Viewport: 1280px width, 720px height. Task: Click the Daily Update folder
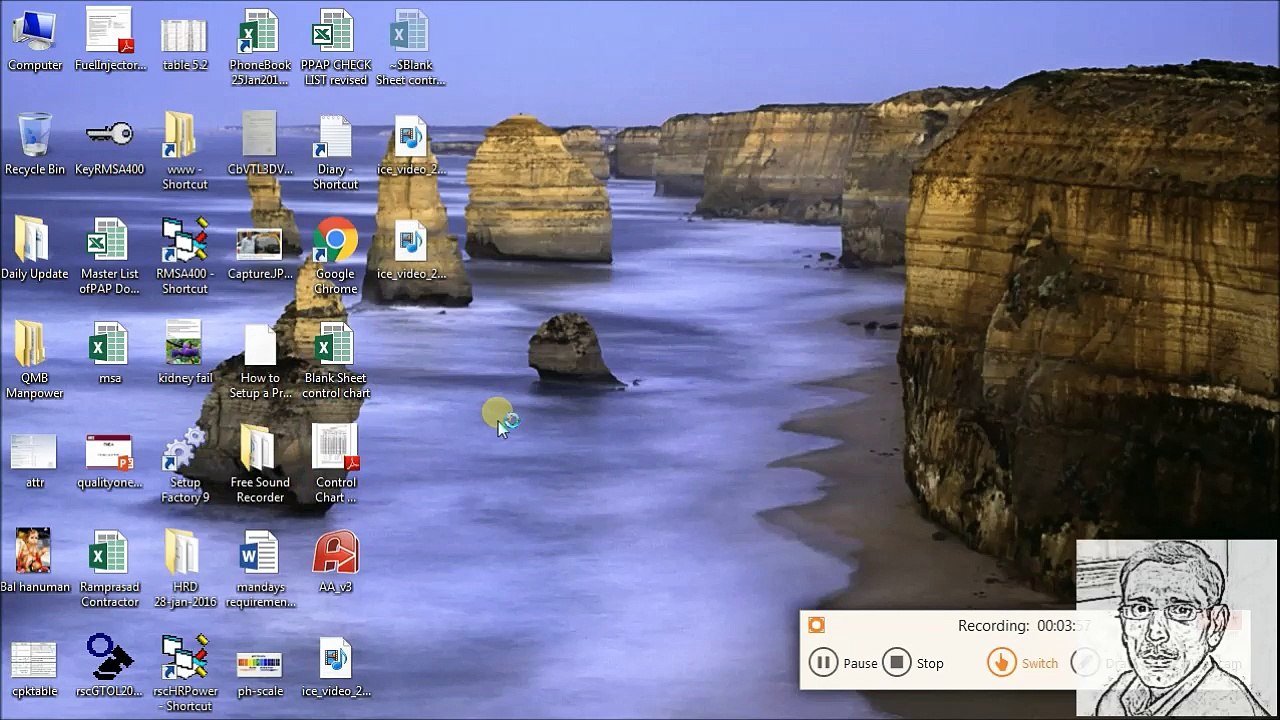35,248
